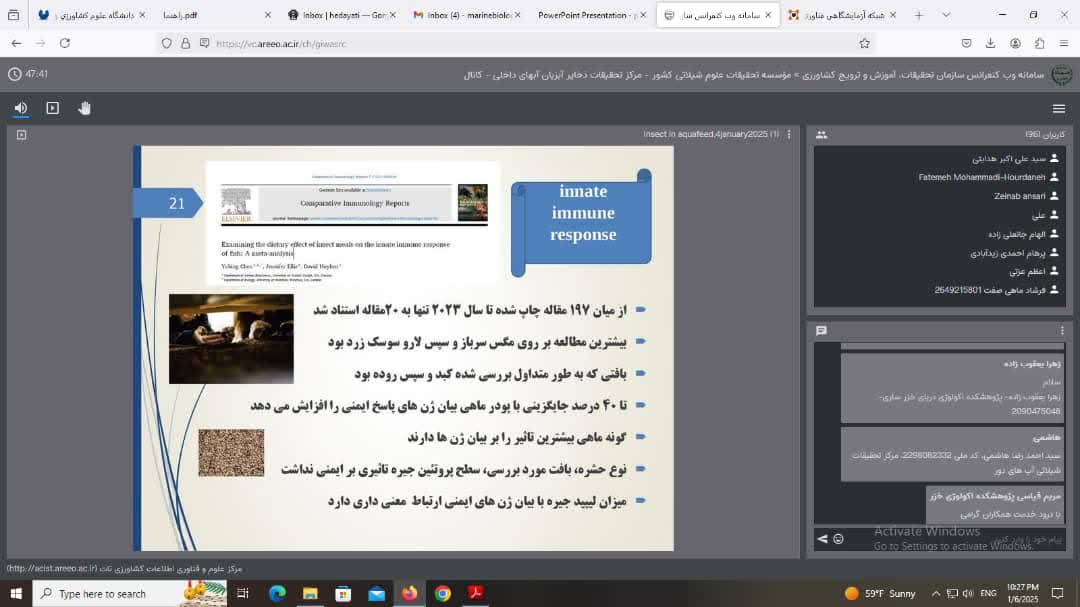Send the chat message arrow
Screen dimensions: 1080x607
click(822, 539)
